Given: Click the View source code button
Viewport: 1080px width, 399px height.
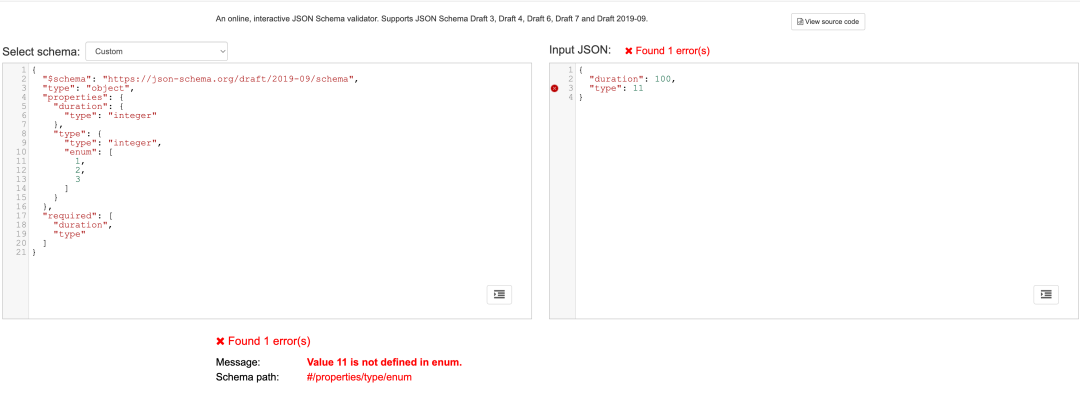Looking at the screenshot, I should tap(827, 21).
